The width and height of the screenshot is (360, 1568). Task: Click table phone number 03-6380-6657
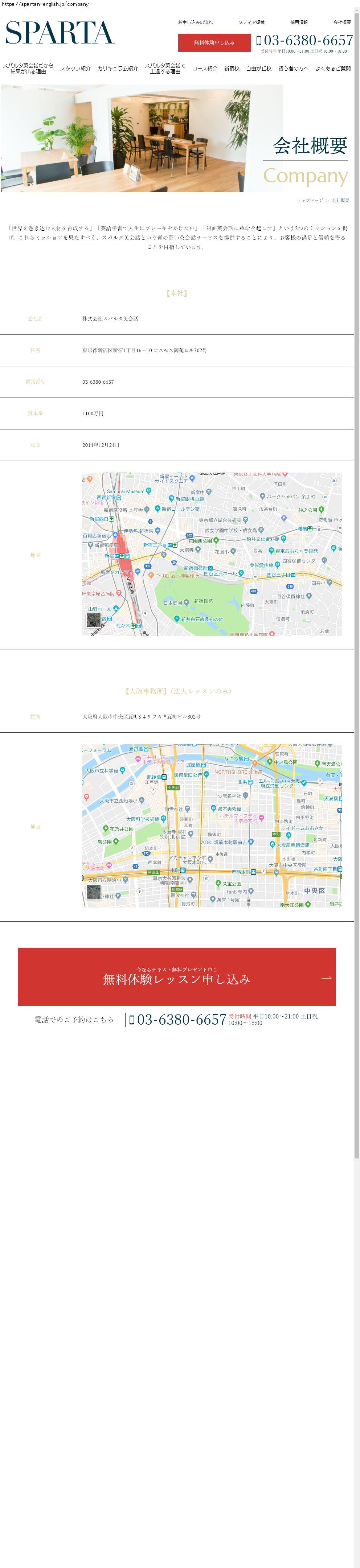pyautogui.click(x=98, y=382)
